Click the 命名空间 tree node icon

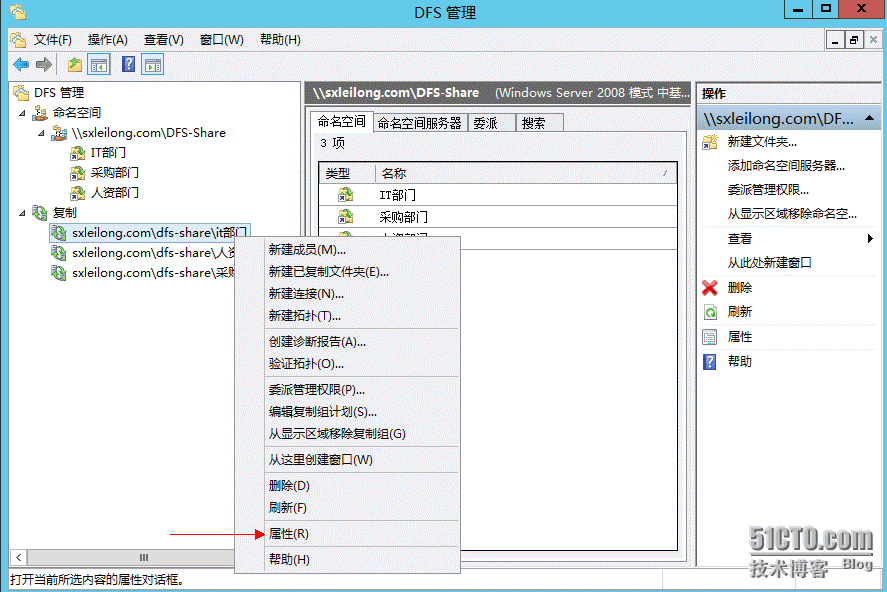(40, 113)
